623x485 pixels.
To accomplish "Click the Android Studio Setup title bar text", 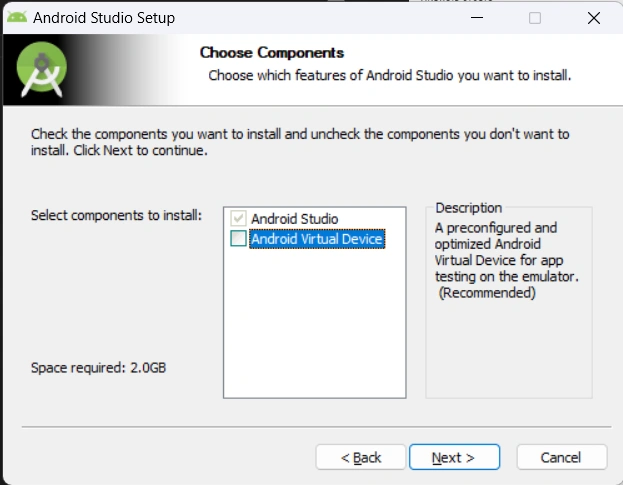I will pyautogui.click(x=104, y=18).
